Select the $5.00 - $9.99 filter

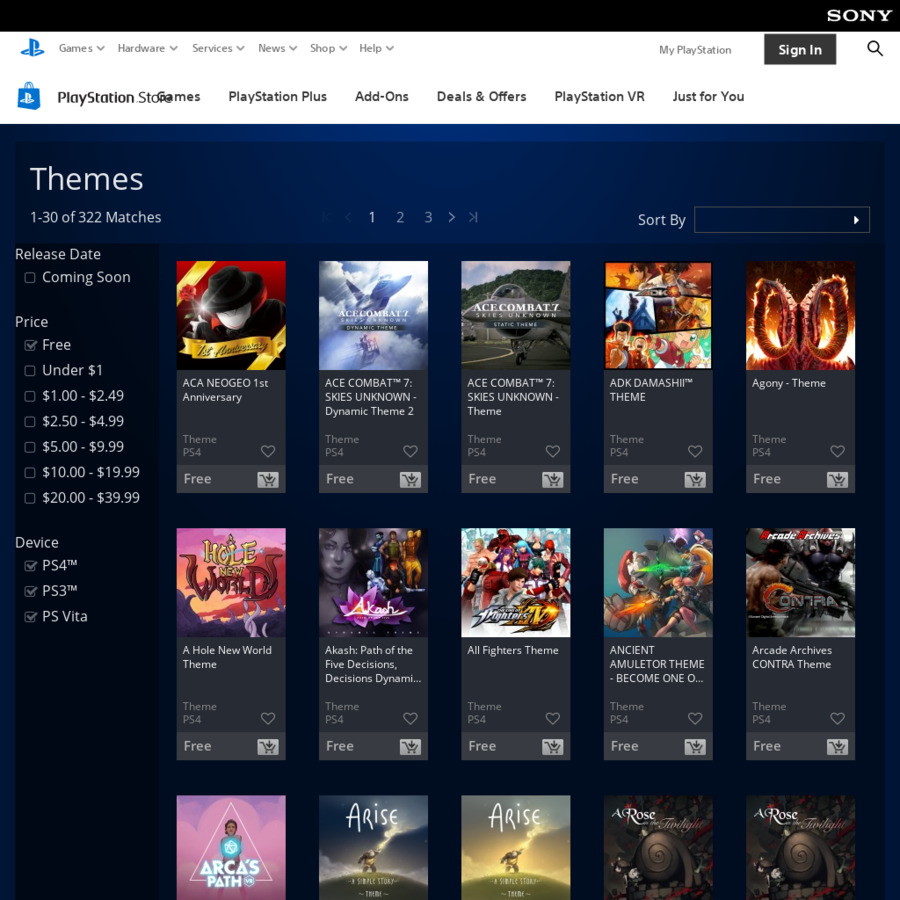tap(30, 447)
